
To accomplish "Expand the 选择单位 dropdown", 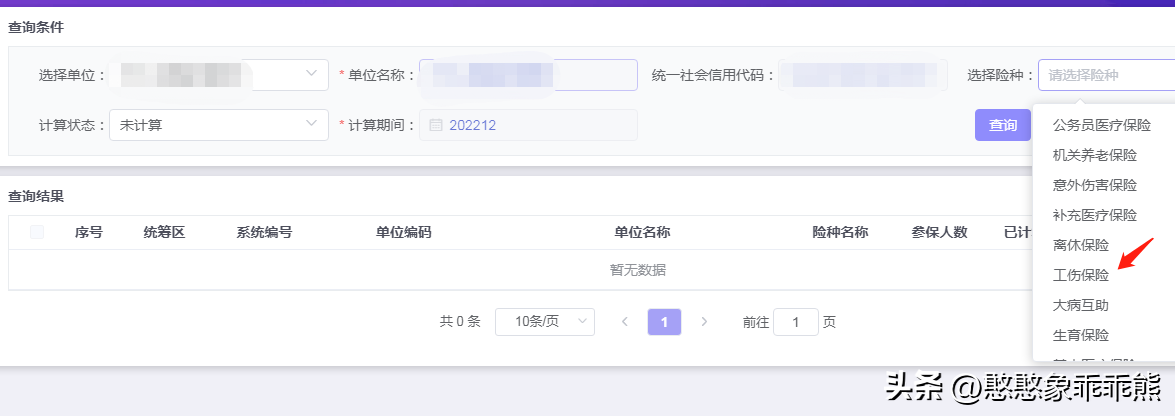I will pyautogui.click(x=311, y=74).
